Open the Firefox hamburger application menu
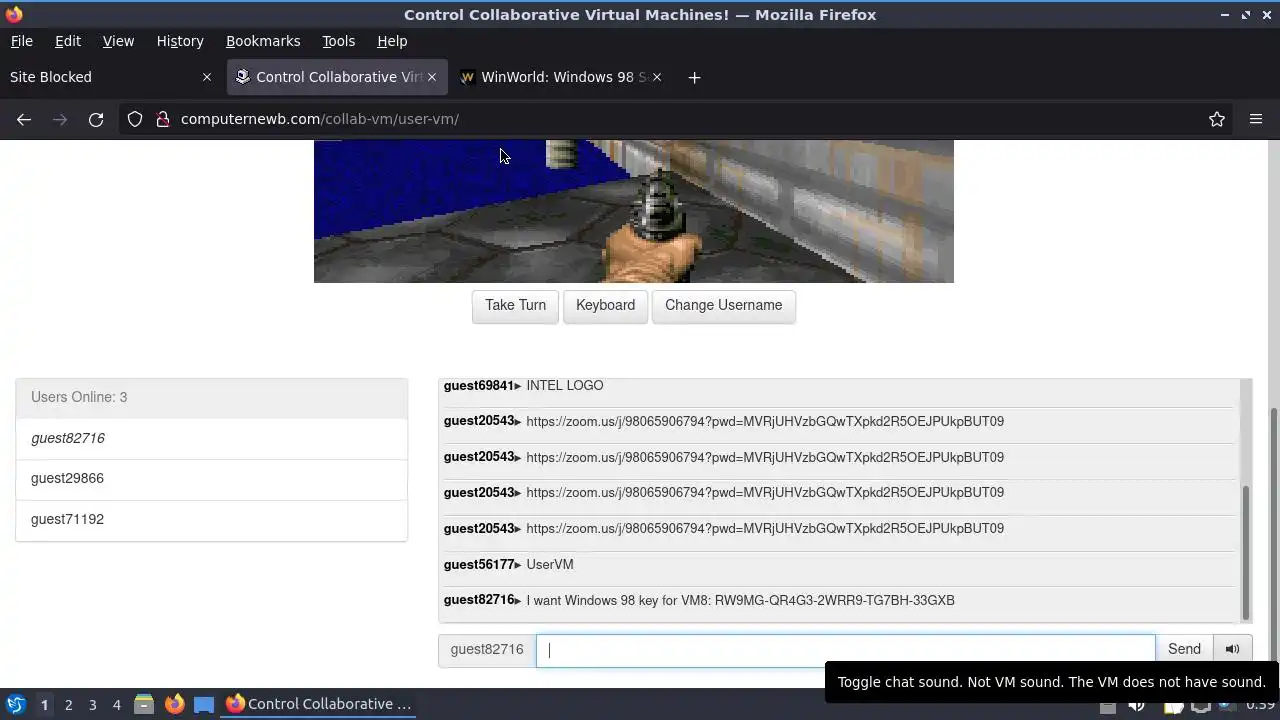This screenshot has height=720, width=1280. pyautogui.click(x=1256, y=119)
